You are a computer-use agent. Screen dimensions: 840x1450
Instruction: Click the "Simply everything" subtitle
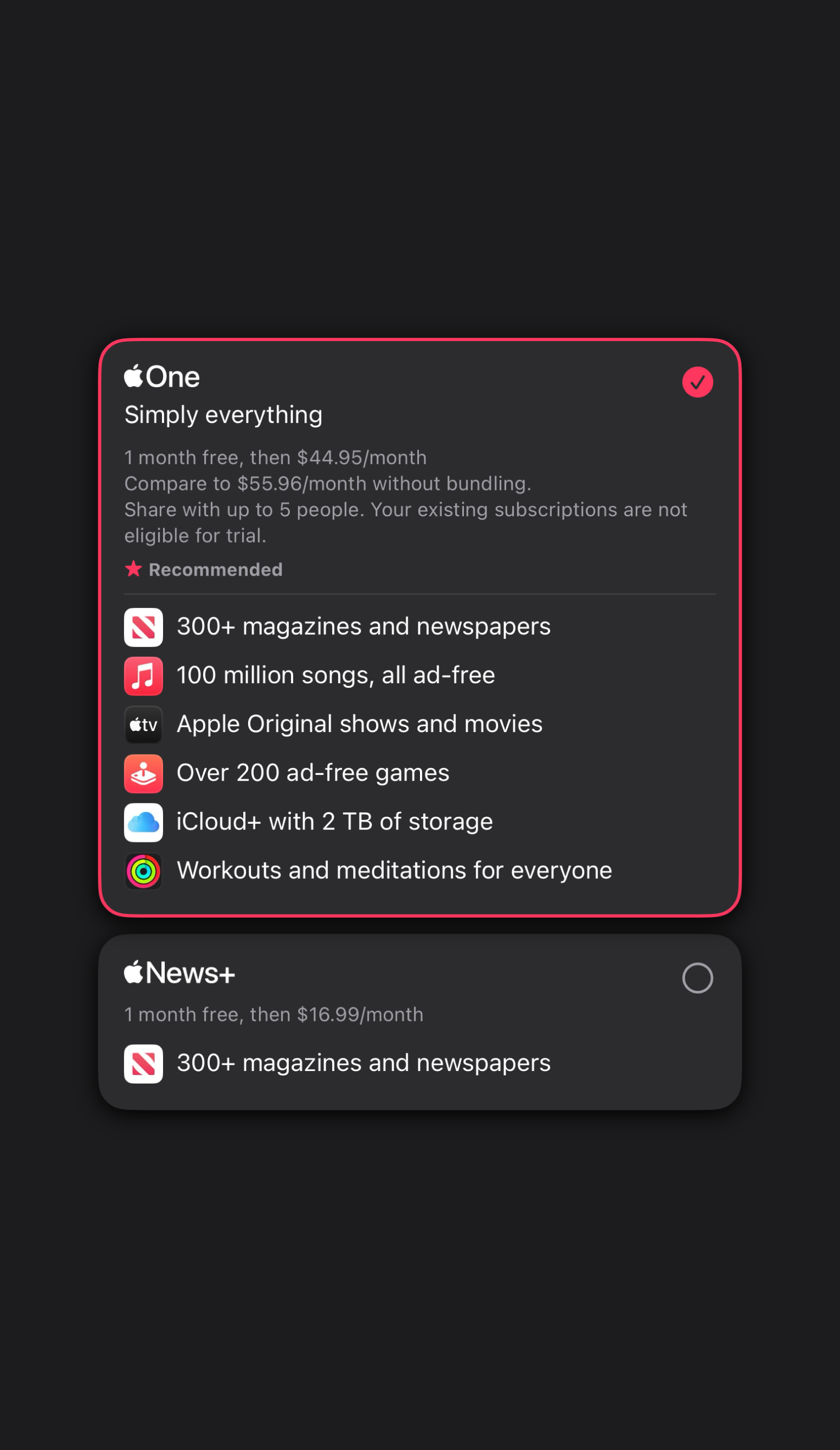click(x=223, y=415)
